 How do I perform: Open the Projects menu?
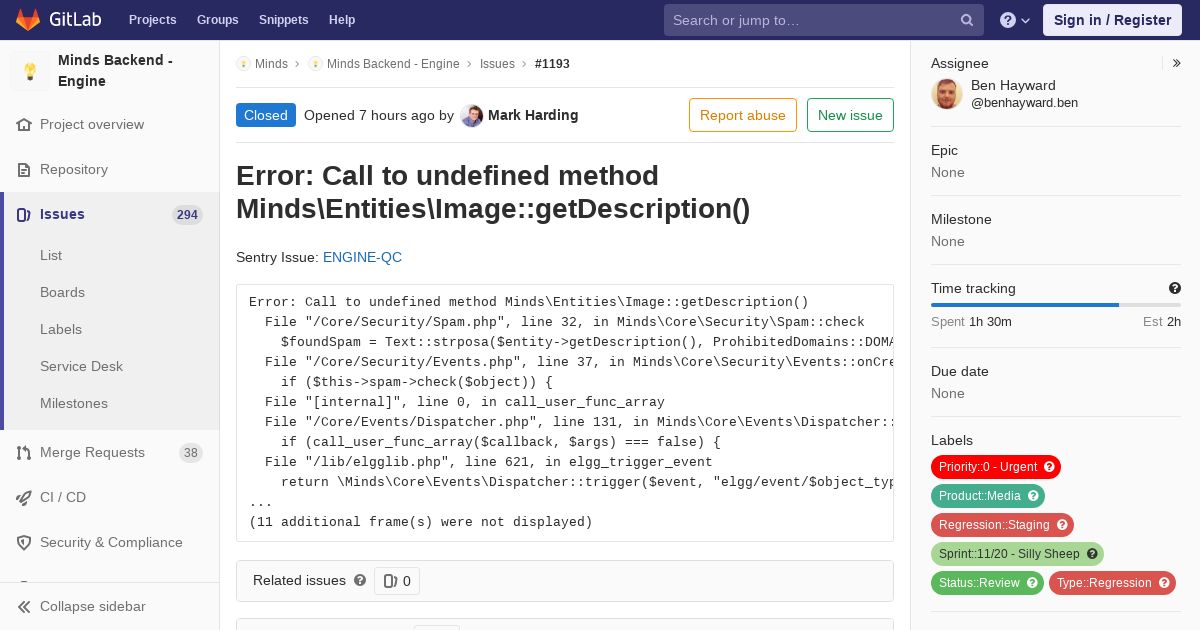[152, 20]
